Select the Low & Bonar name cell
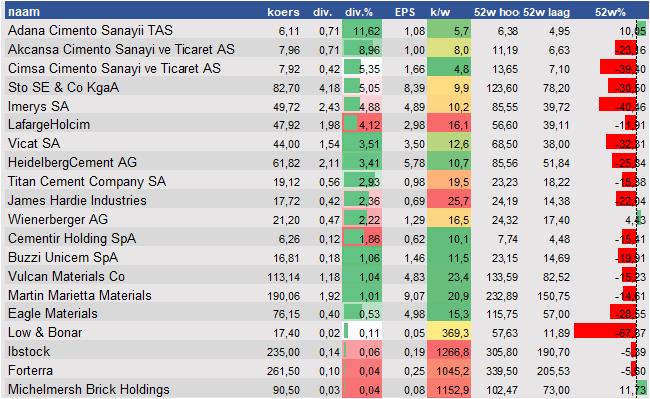The height and width of the screenshot is (399, 650). pyautogui.click(x=45, y=332)
